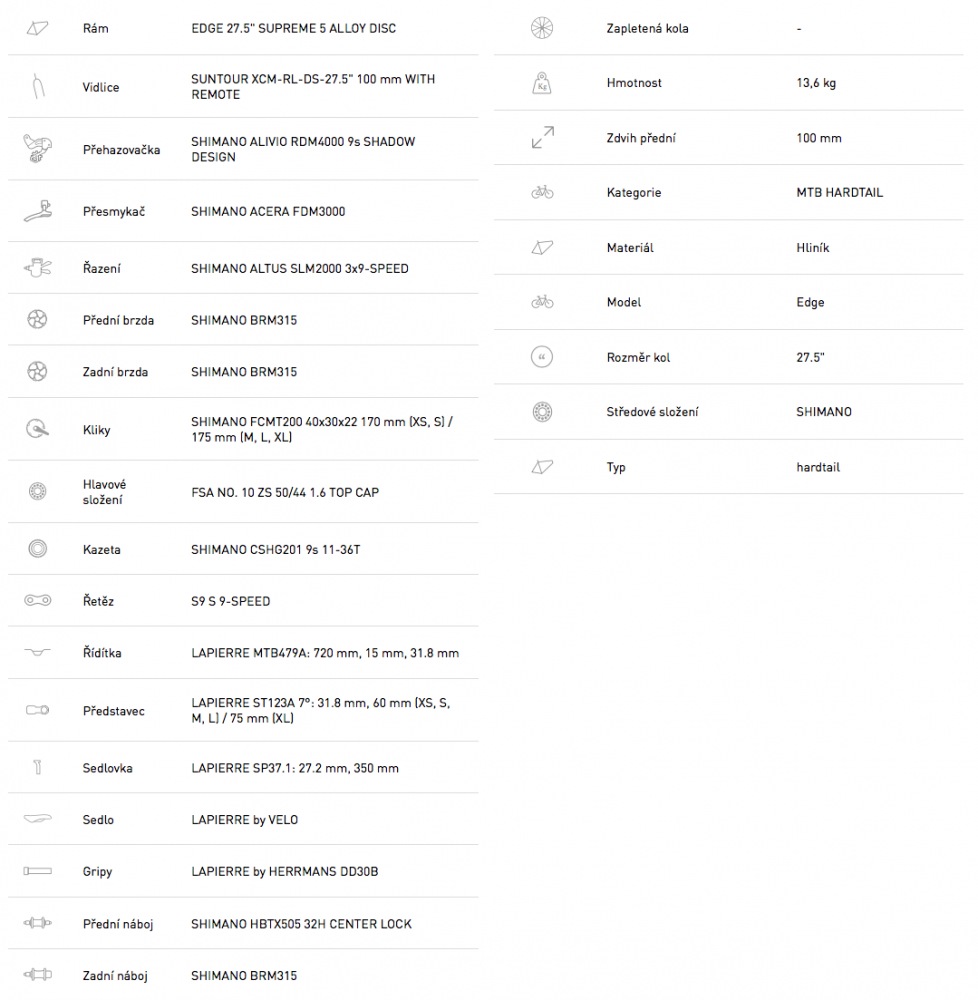Click the hub icon beside Přední náboj

[x=38, y=922]
